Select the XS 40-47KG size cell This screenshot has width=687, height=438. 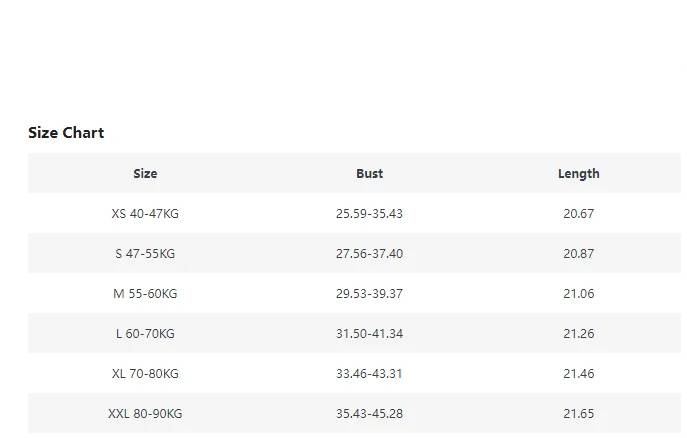[145, 213]
